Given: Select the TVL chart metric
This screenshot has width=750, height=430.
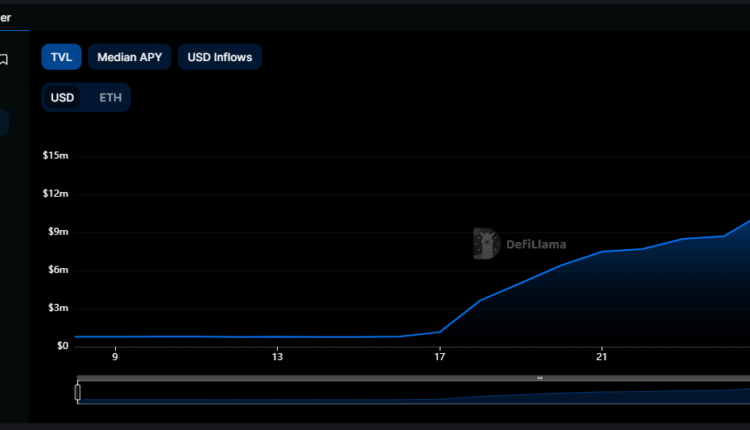Looking at the screenshot, I should [61, 57].
